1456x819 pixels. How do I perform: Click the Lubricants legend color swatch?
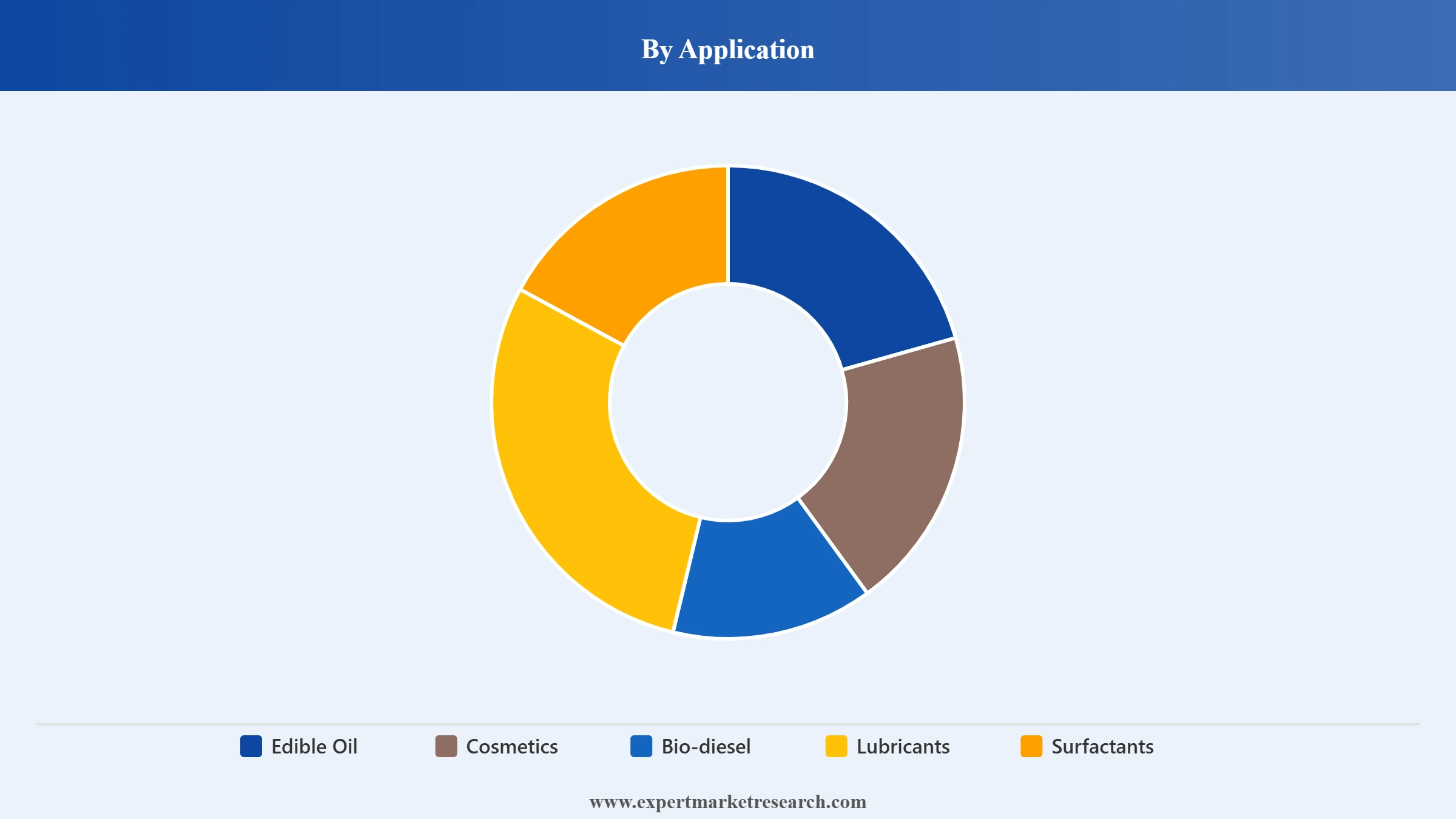click(x=837, y=746)
